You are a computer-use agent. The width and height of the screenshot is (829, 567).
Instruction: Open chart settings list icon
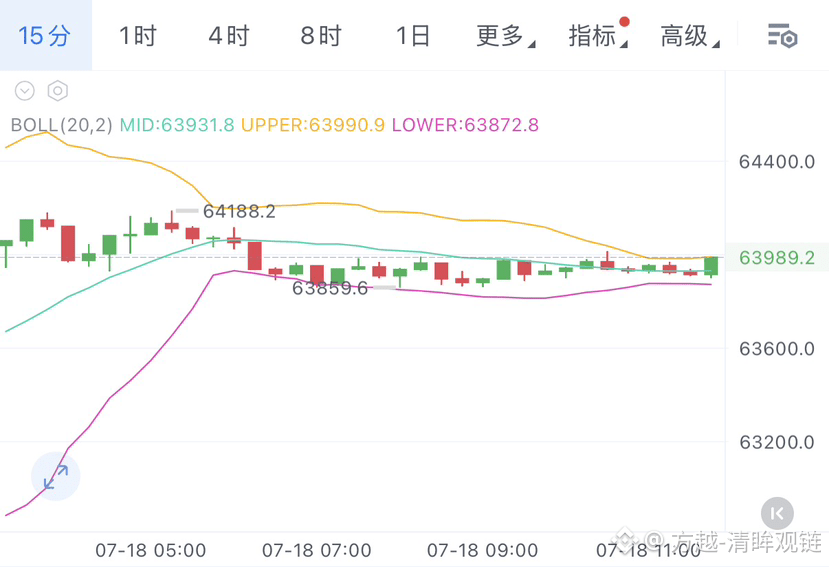pos(782,36)
